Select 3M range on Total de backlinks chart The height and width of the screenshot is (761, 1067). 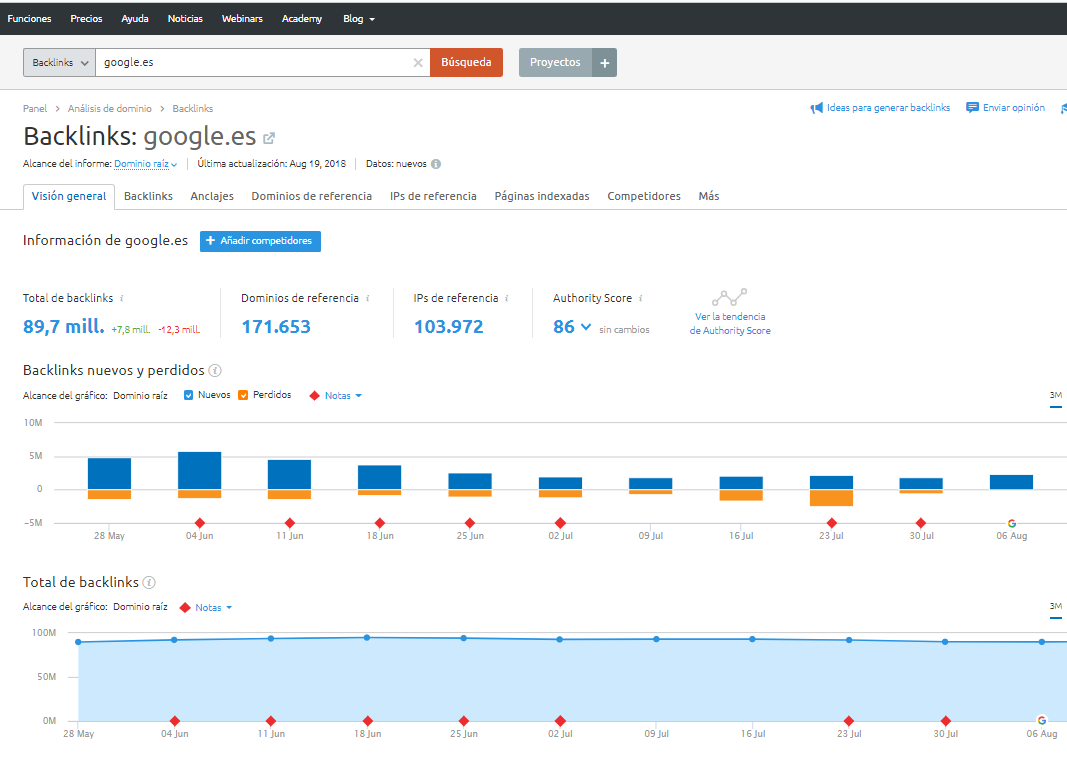point(1055,606)
